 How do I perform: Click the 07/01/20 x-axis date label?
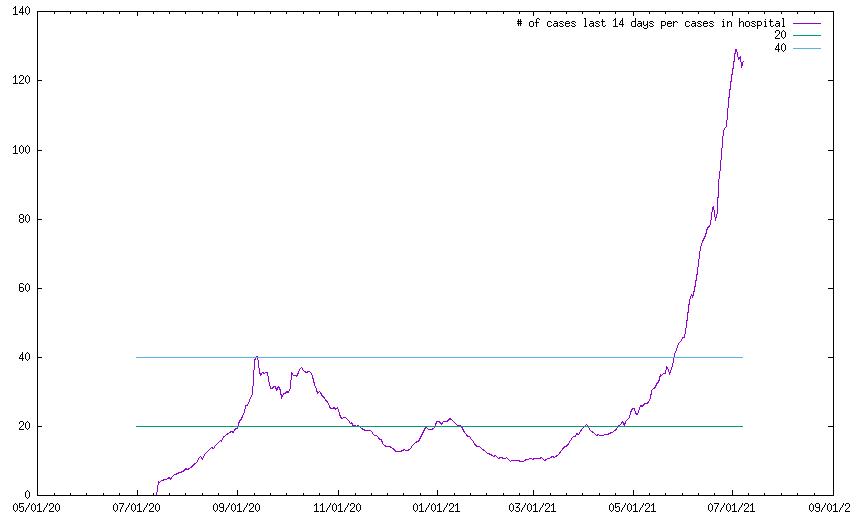click(137, 508)
